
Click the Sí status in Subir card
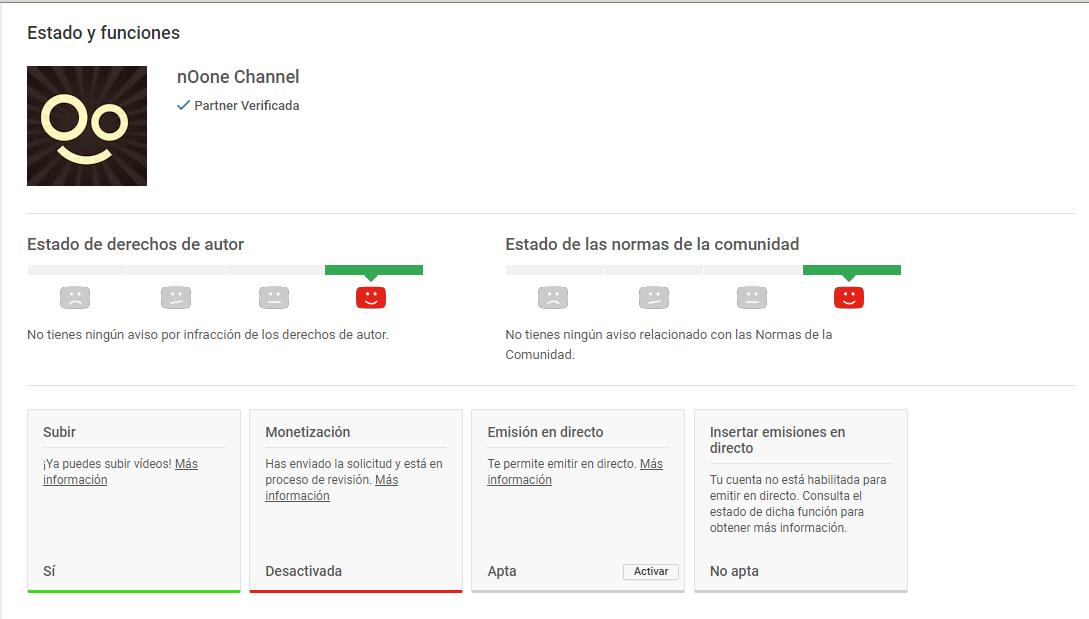click(49, 571)
